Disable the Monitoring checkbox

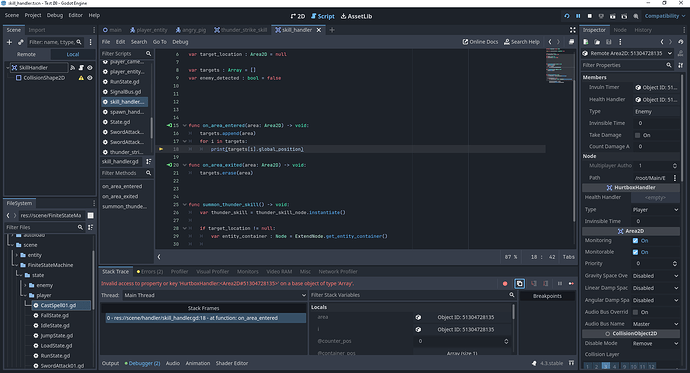tap(635, 241)
